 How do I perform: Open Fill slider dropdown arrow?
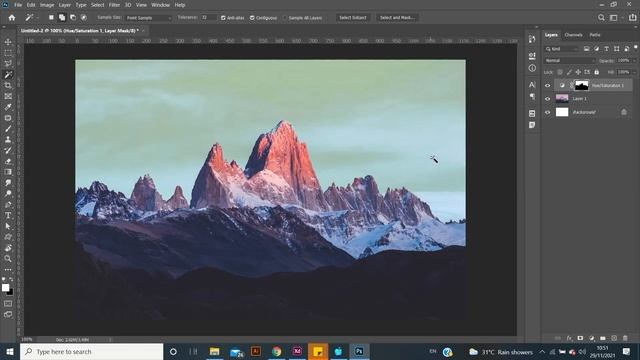click(633, 72)
